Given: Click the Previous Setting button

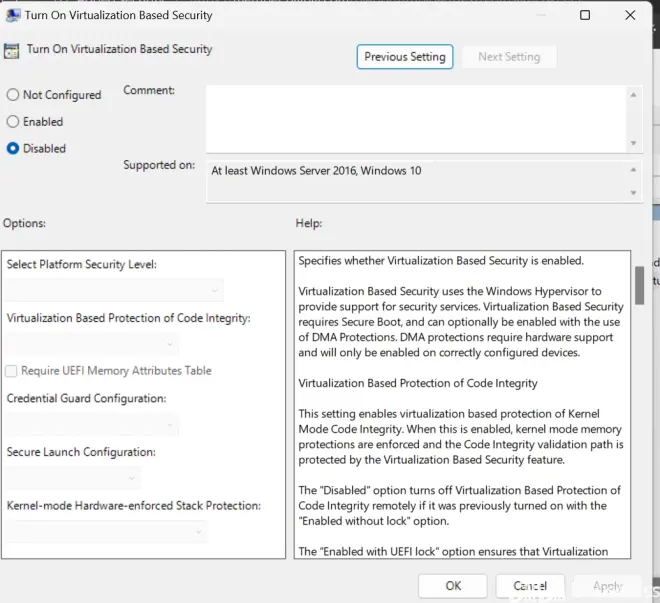Looking at the screenshot, I should point(405,57).
